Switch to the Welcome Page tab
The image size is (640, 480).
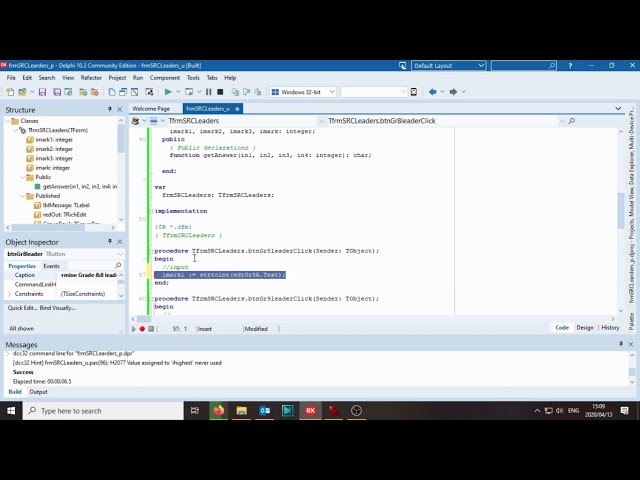[151, 109]
